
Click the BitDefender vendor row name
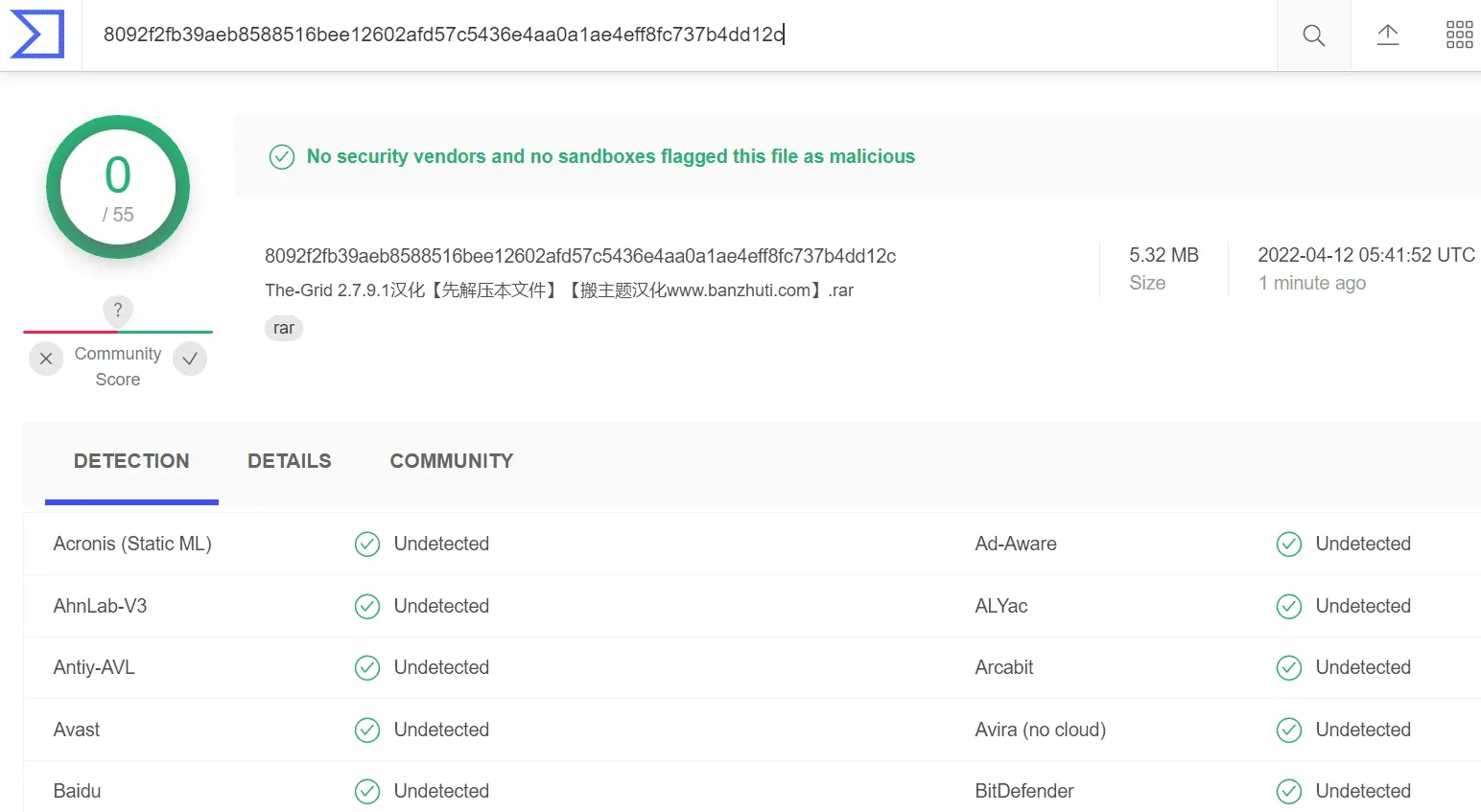coord(1023,791)
